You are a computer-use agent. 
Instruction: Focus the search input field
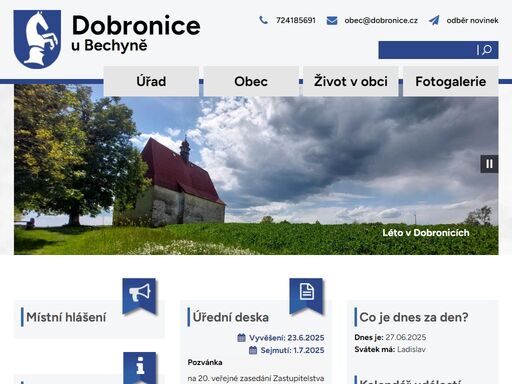point(427,50)
